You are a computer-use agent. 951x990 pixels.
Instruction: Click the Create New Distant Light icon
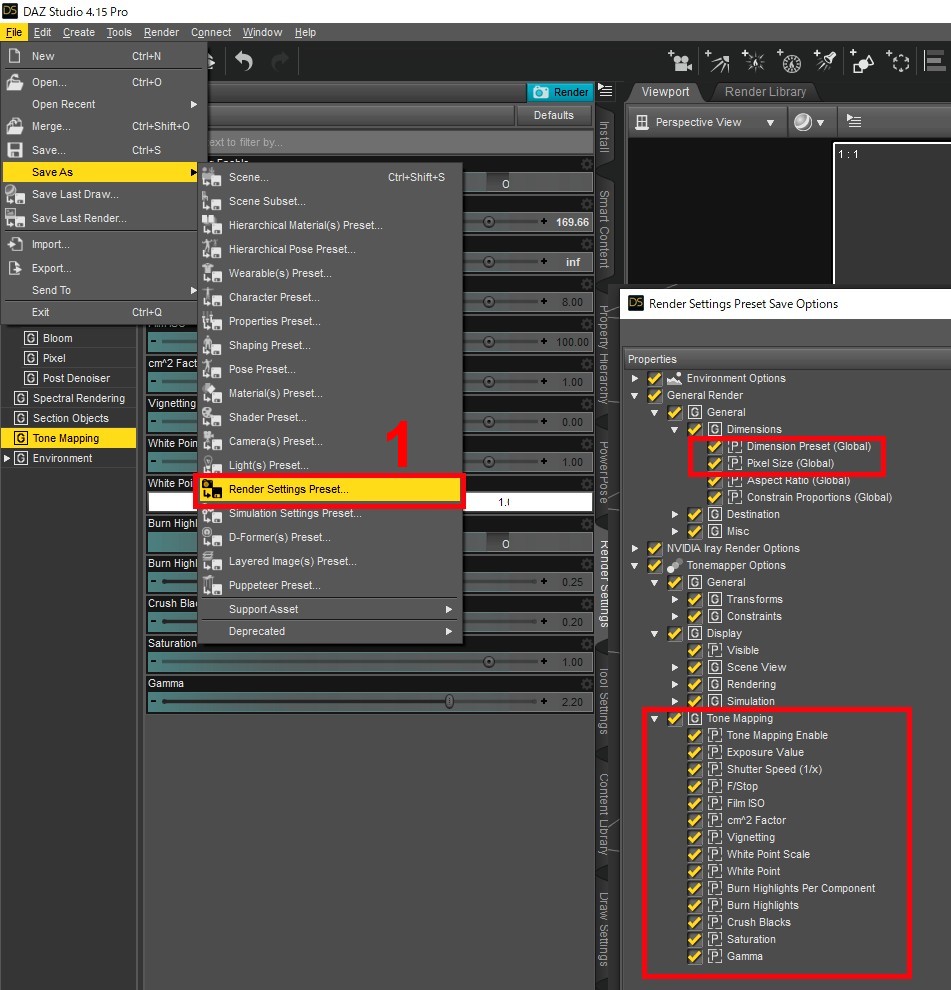tap(717, 61)
